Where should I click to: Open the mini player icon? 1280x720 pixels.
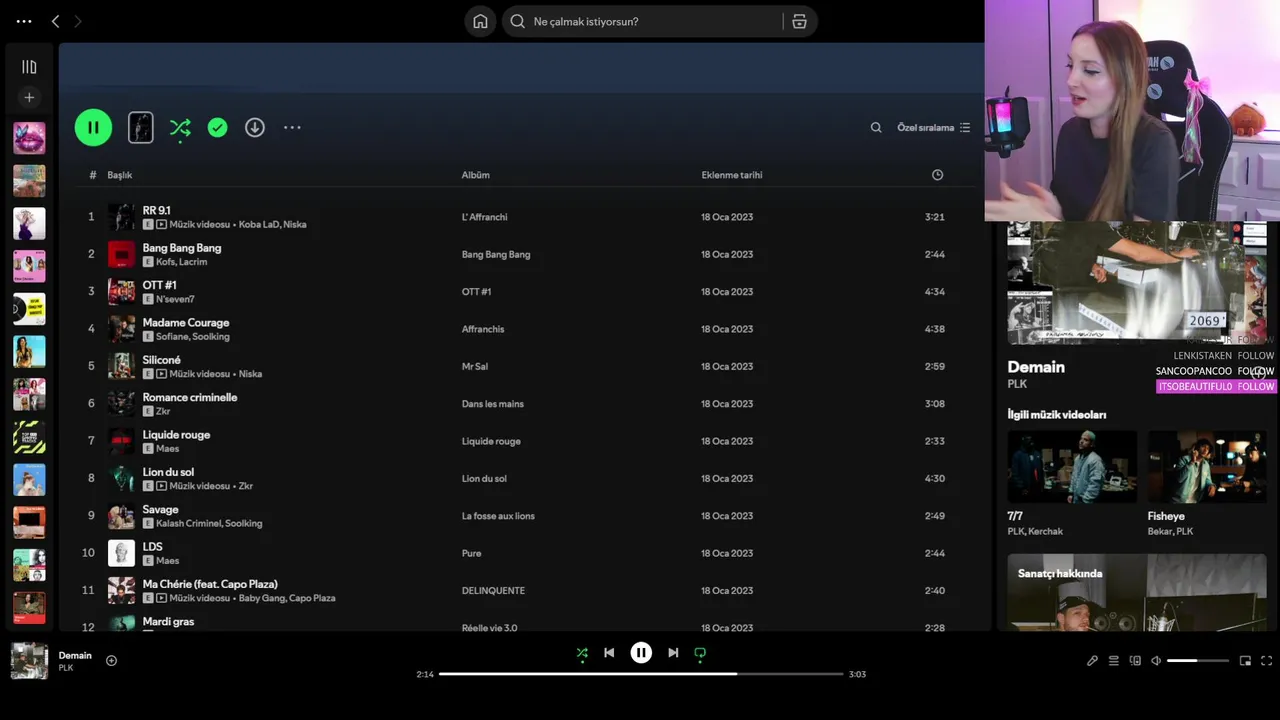[1245, 661]
